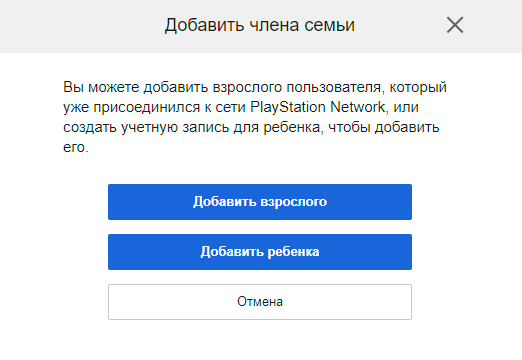This screenshot has height=360, width=522.
Task: Dismiss the Добавить члена семьи dialog
Action: tap(455, 25)
